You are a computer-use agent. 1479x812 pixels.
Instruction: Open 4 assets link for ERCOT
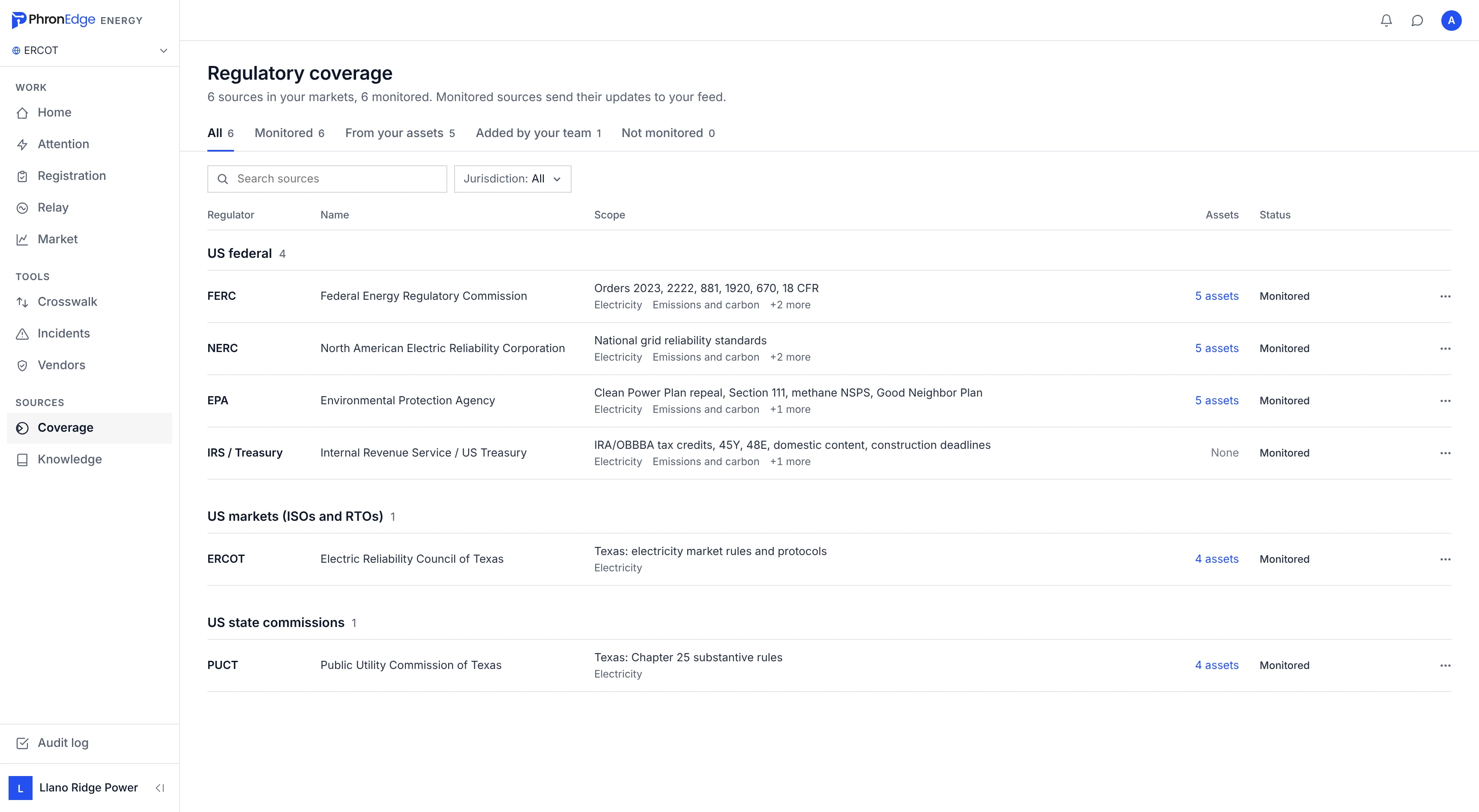pyautogui.click(x=1217, y=559)
